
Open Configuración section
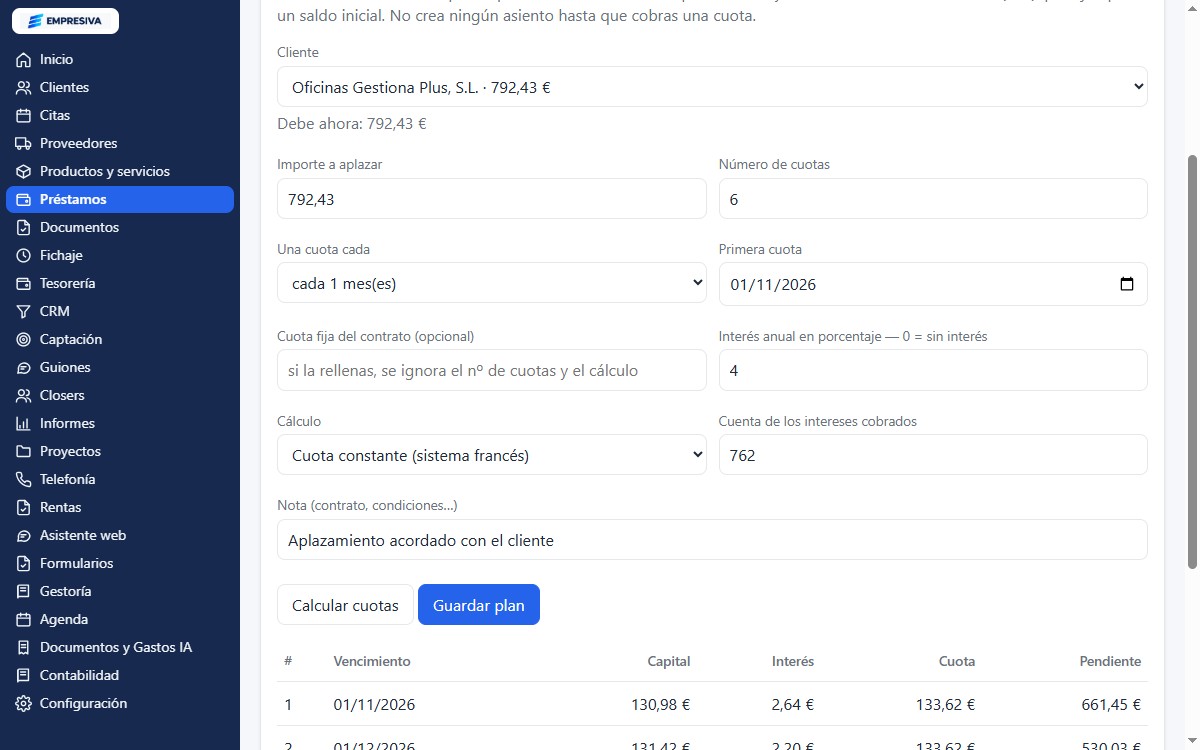120,704
